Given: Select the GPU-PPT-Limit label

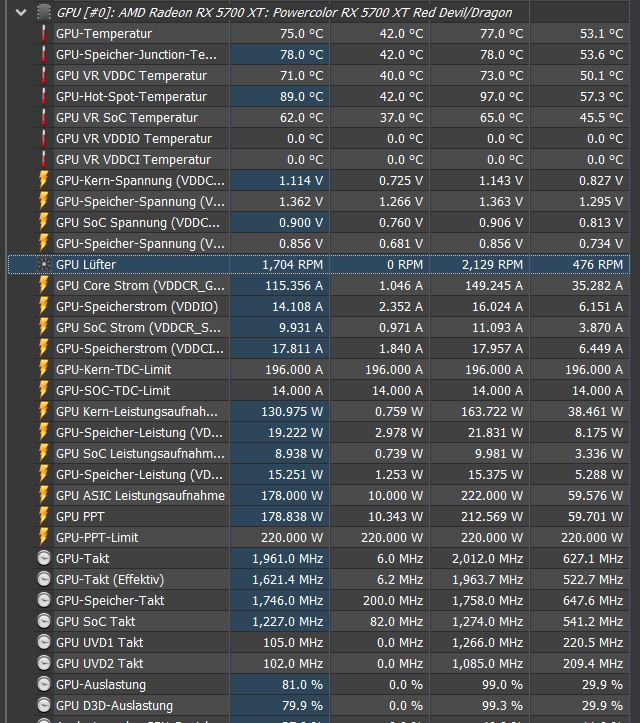Looking at the screenshot, I should [97, 538].
